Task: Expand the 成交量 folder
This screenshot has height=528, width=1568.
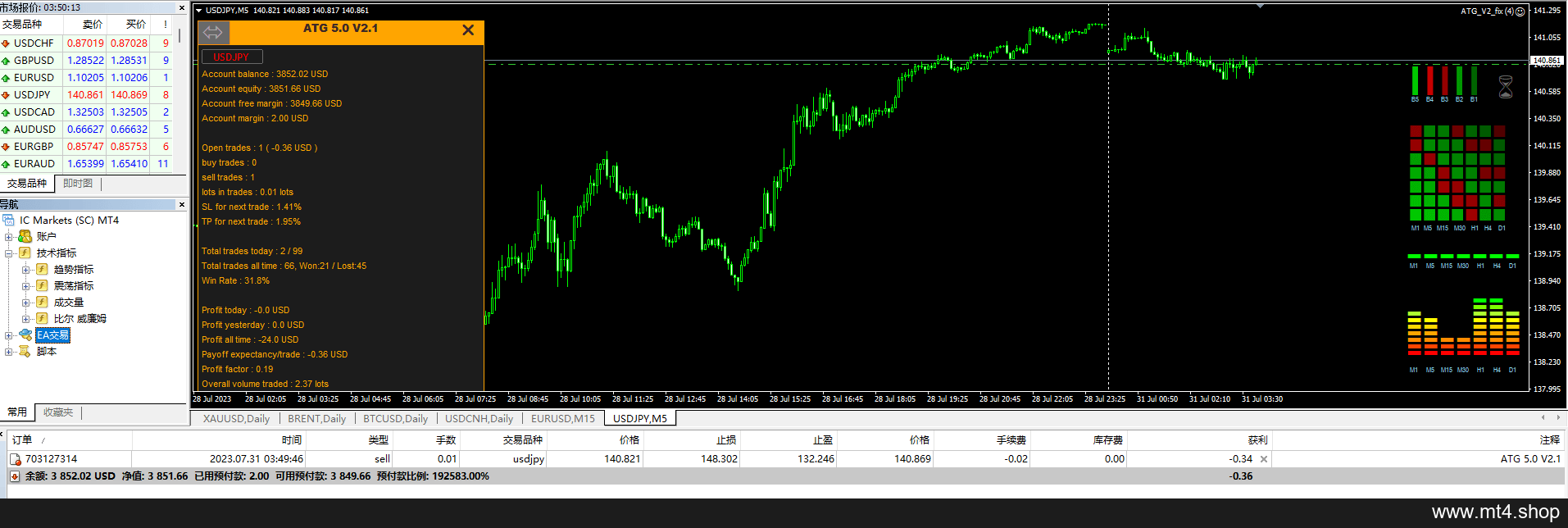Action: click(x=25, y=303)
